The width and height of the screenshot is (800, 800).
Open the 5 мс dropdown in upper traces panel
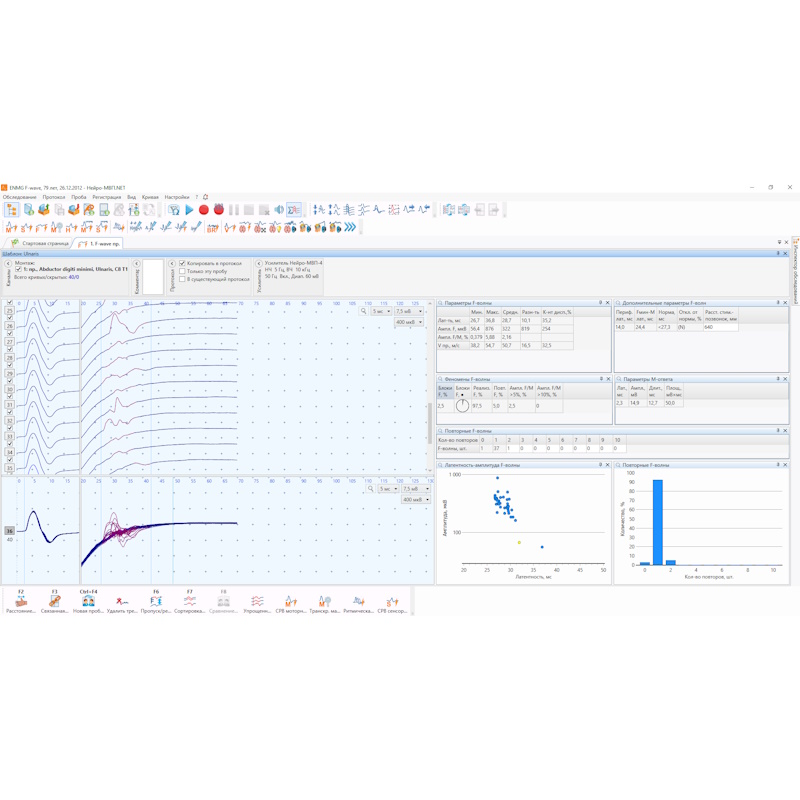(x=381, y=311)
